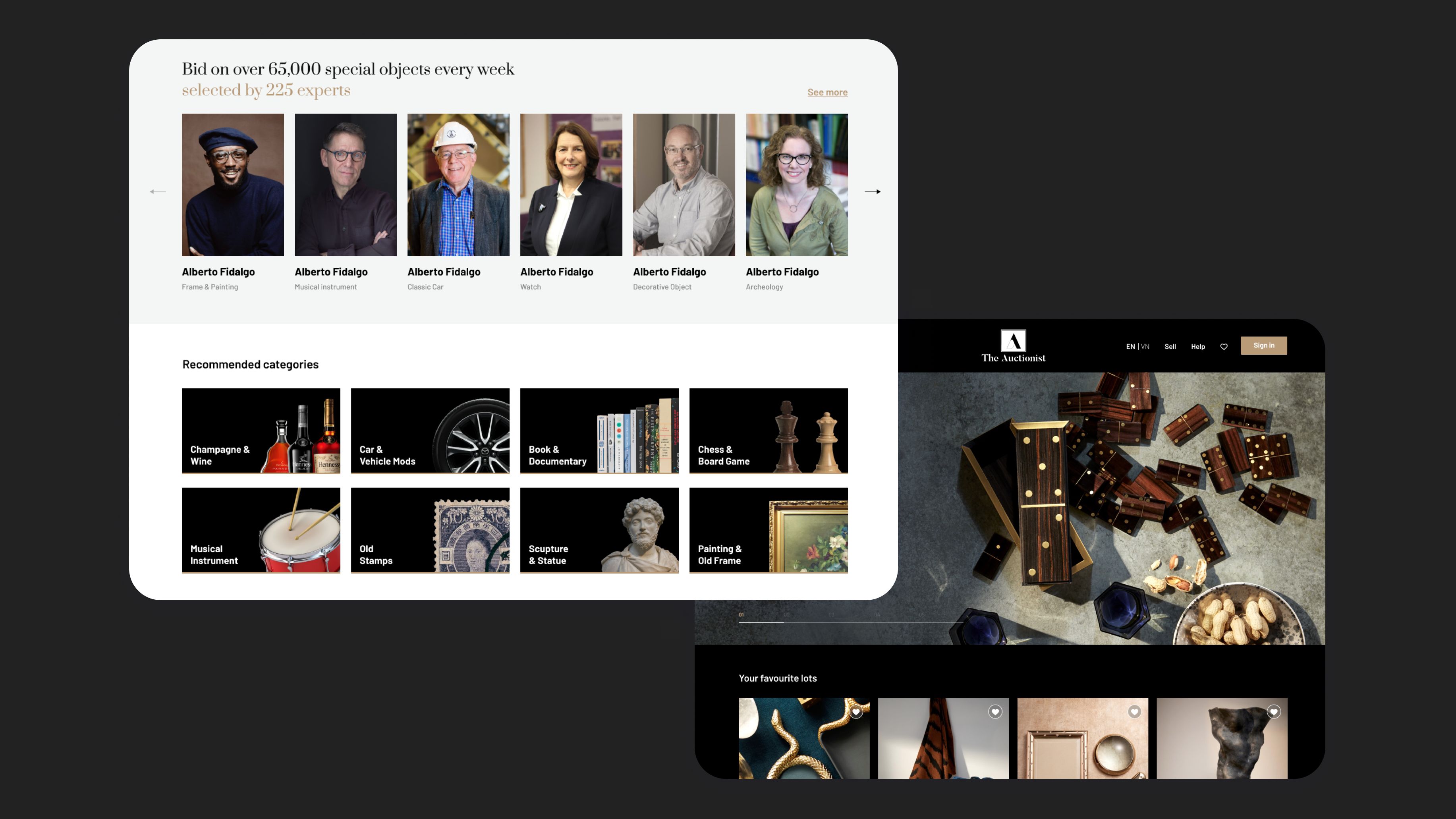Select the Musical instrument expert photo
Viewport: 1456px width, 819px height.
pyautogui.click(x=346, y=185)
